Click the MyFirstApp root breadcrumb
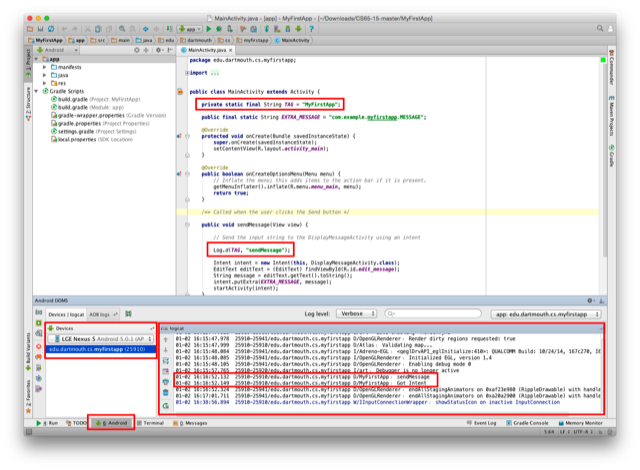 click(46, 40)
